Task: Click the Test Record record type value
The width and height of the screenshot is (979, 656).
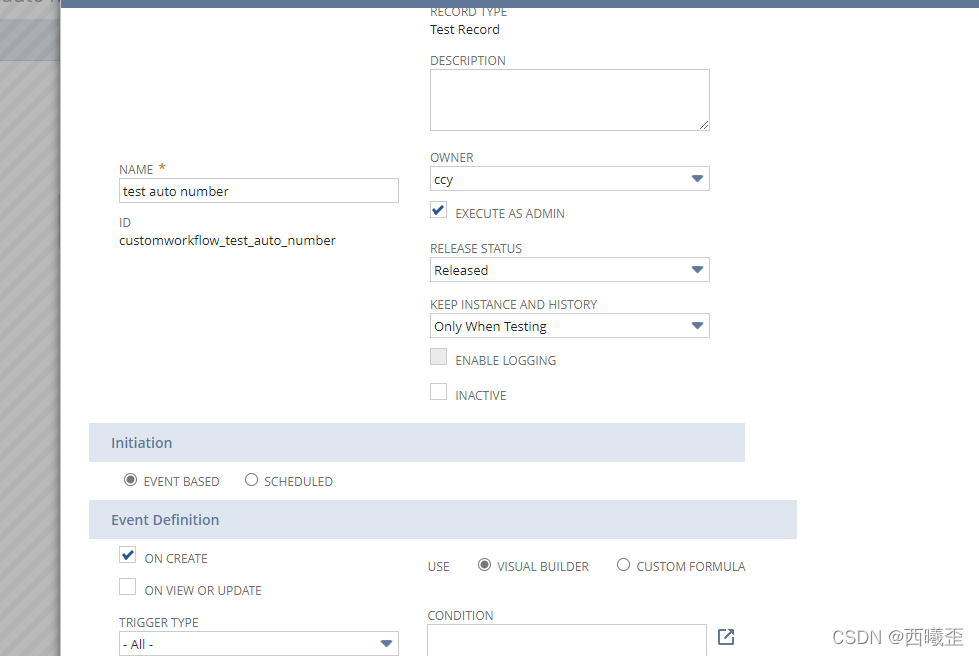Action: (x=465, y=29)
